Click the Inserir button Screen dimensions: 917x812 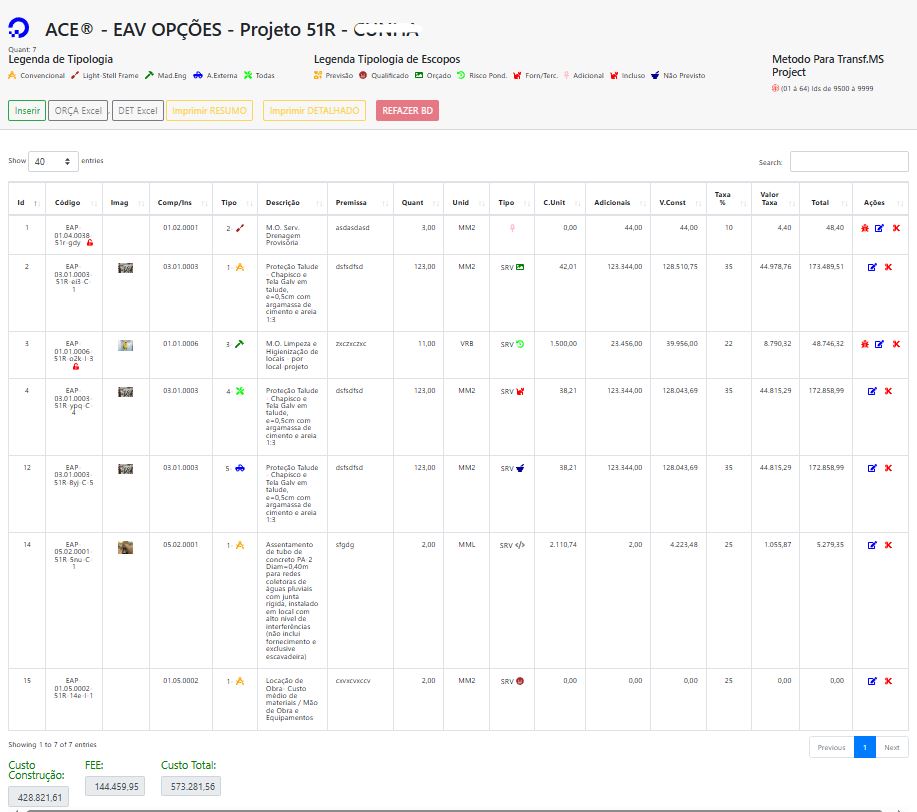27,111
